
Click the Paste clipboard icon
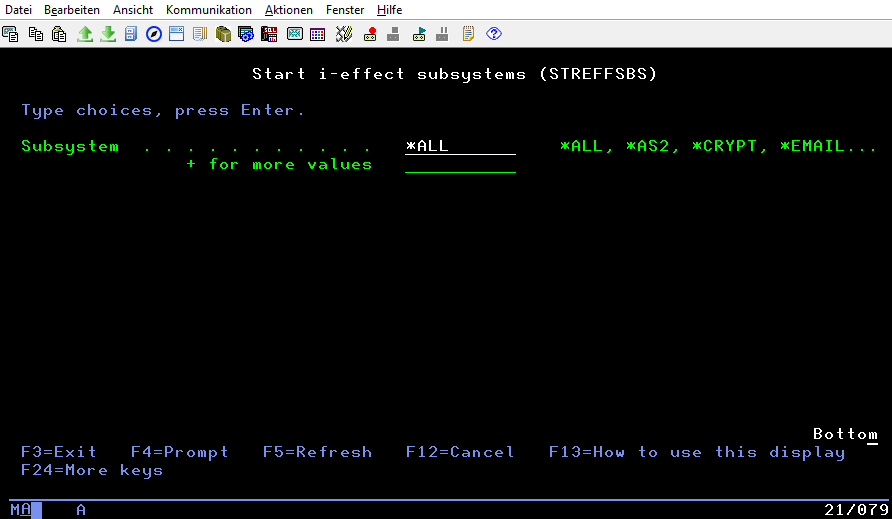pyautogui.click(x=59, y=34)
